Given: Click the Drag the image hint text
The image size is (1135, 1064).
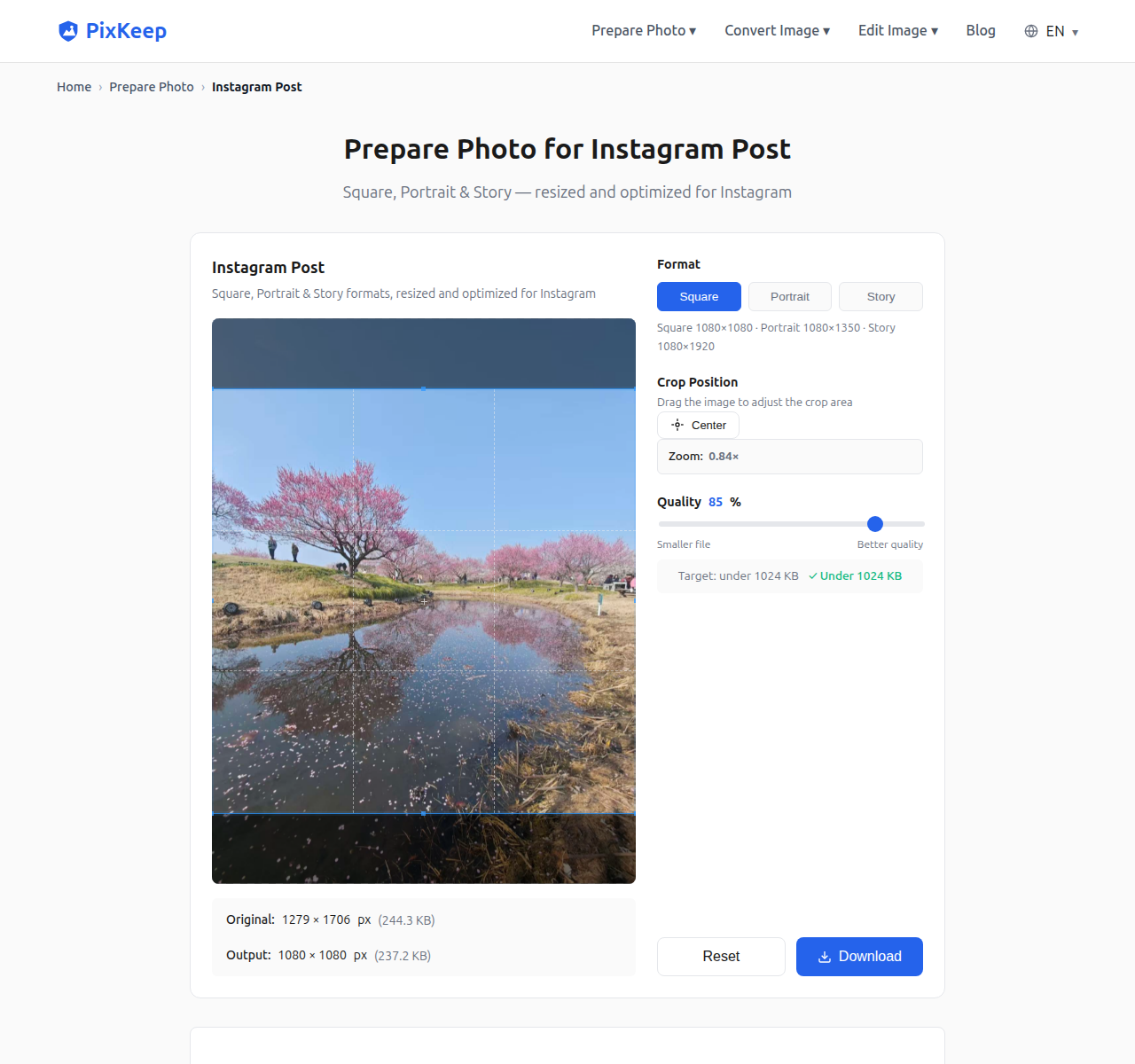Looking at the screenshot, I should (x=755, y=403).
